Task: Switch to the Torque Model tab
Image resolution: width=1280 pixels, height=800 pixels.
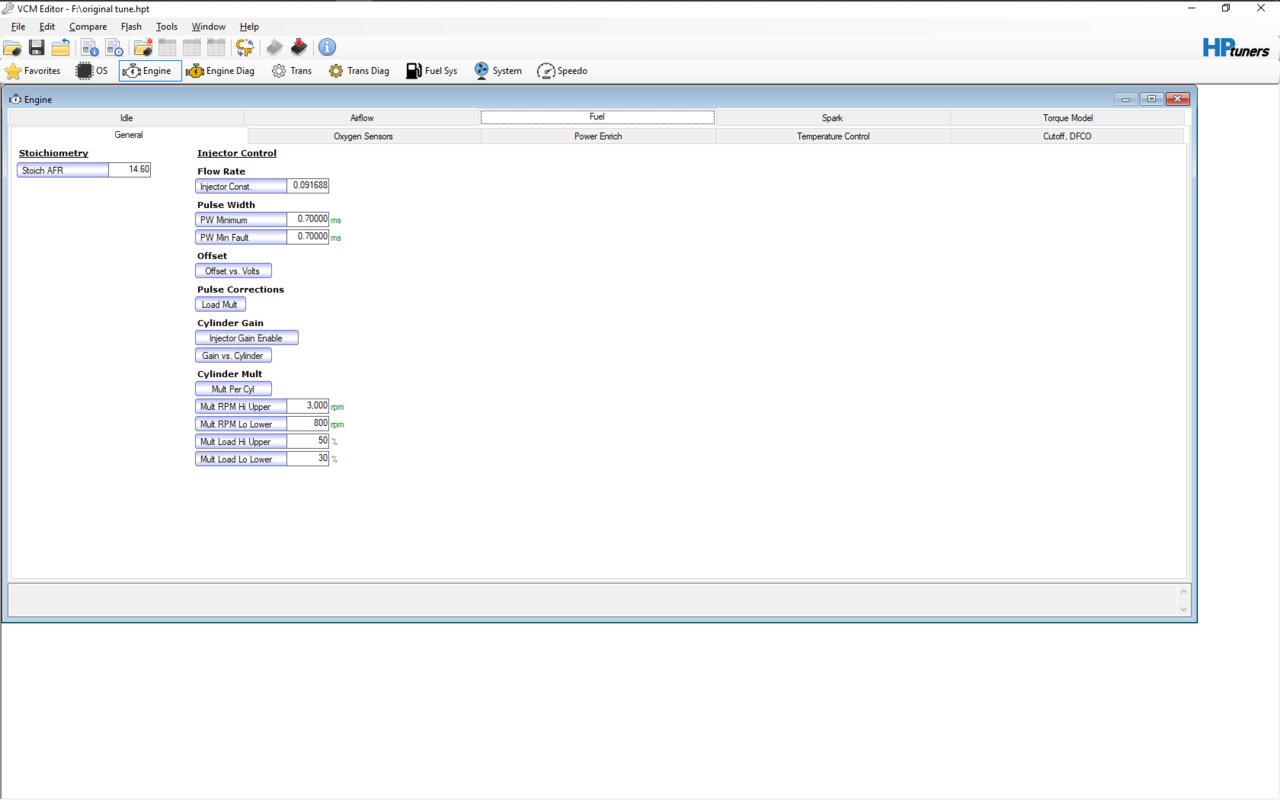Action: pyautogui.click(x=1068, y=118)
